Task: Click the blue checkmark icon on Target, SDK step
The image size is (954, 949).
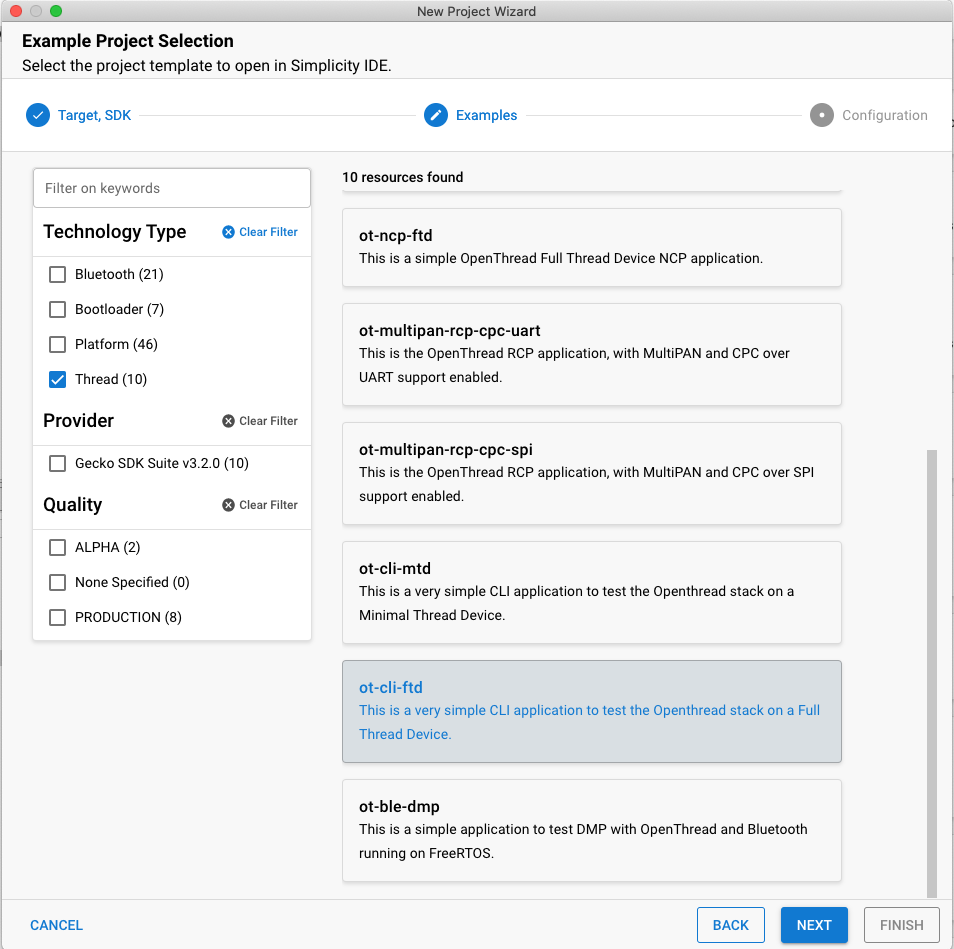Action: (x=38, y=115)
